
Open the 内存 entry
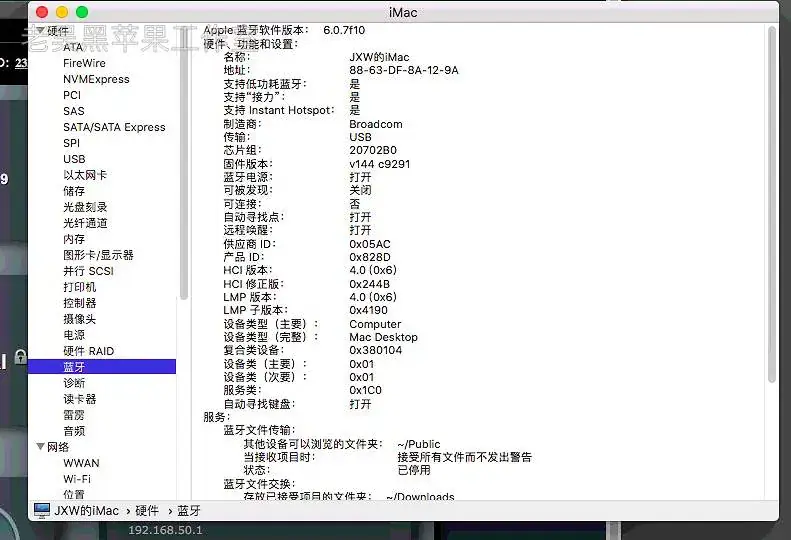(x=74, y=239)
